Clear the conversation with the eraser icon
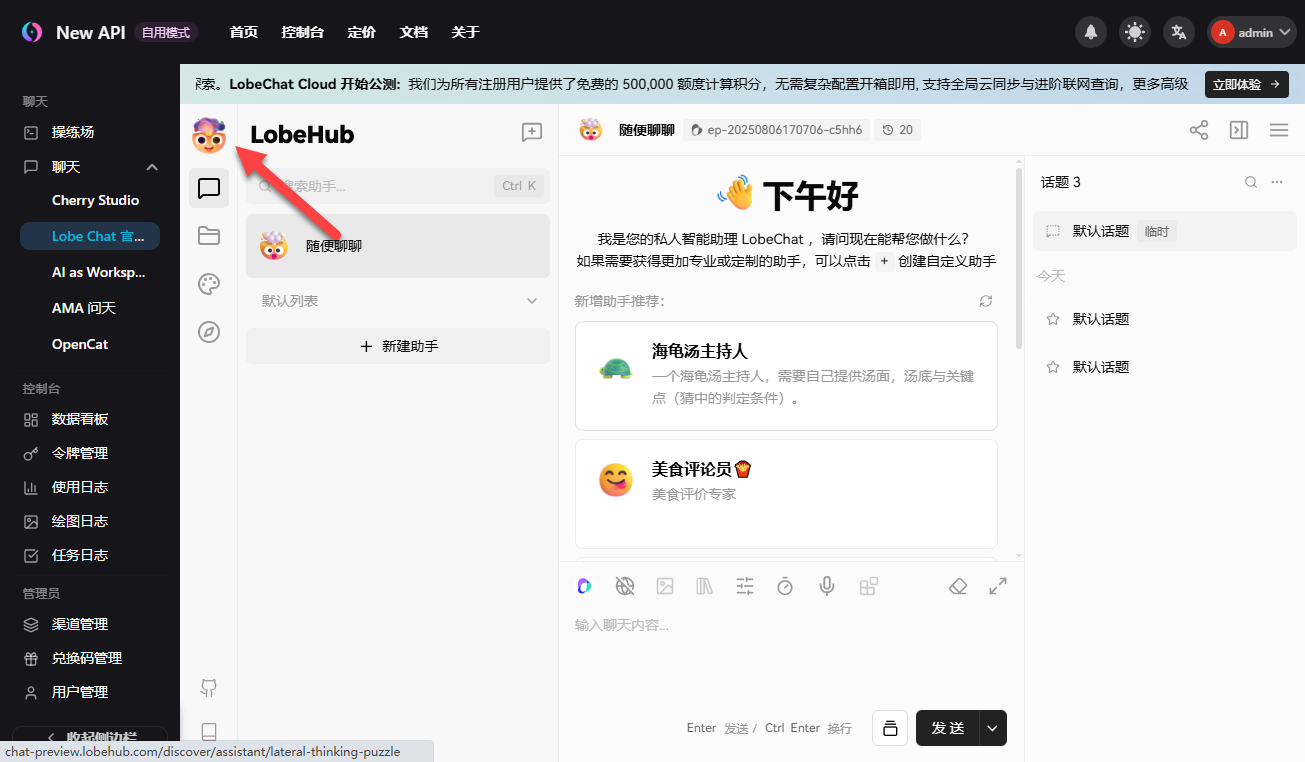Viewport: 1305px width, 762px height. (x=957, y=586)
